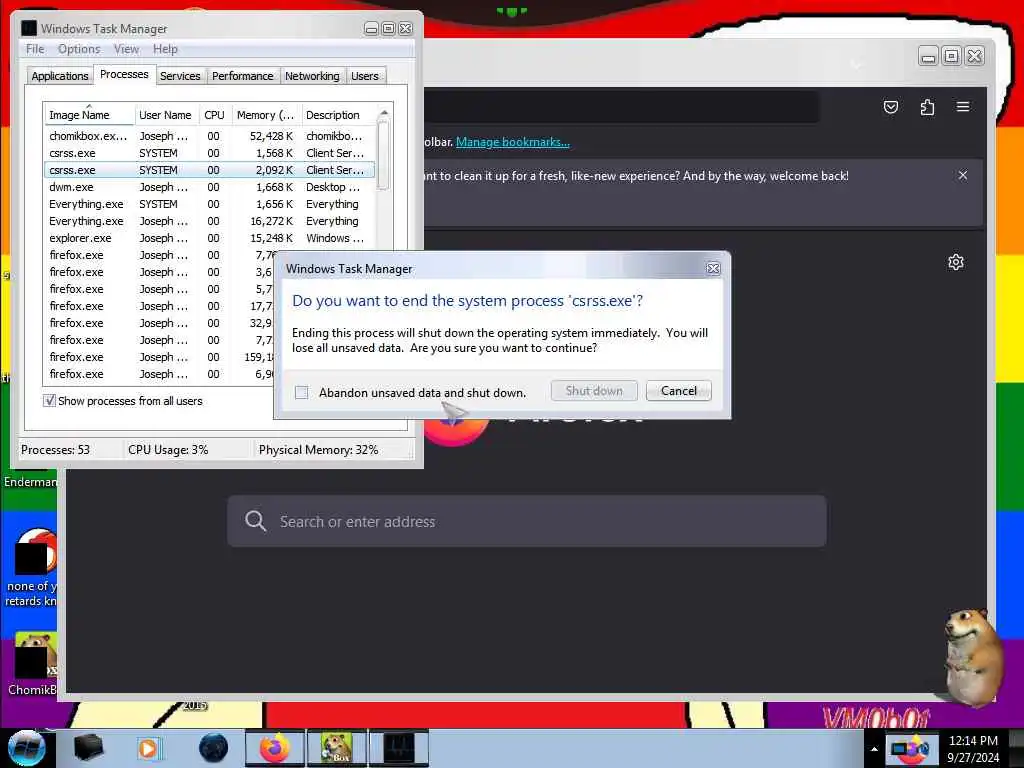Open the clock showing 12:14 PM

973,749
